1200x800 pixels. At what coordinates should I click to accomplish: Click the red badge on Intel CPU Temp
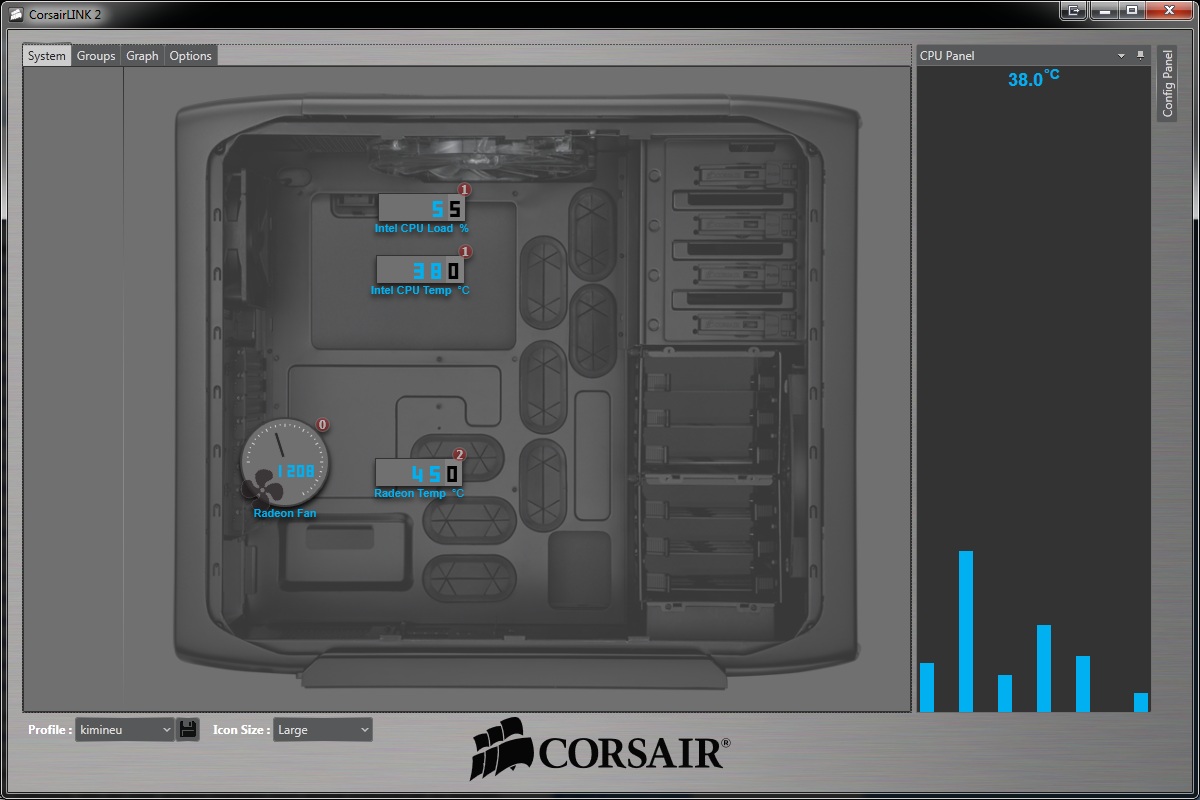[465, 252]
